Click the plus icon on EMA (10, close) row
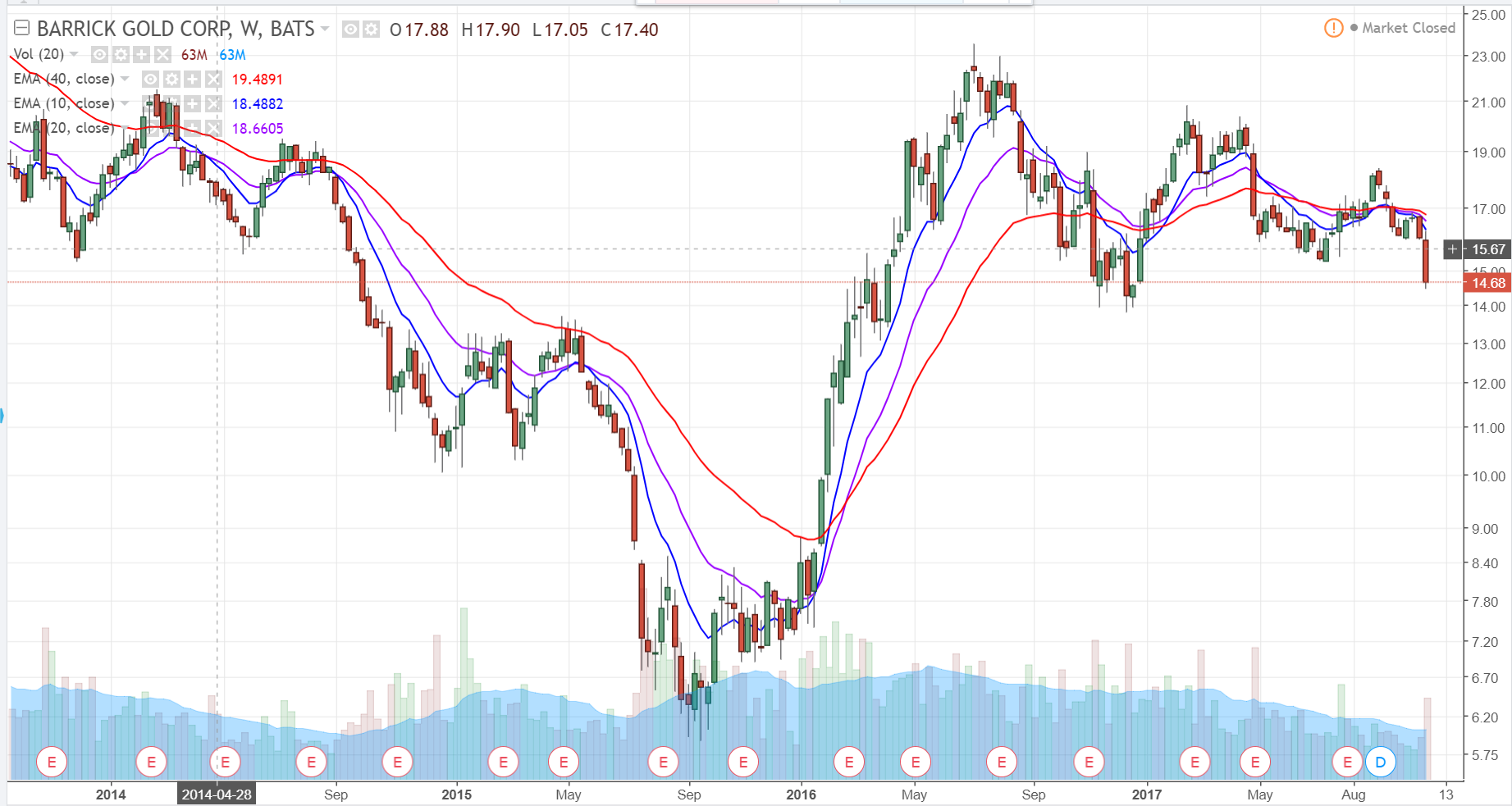This screenshot has width=1512, height=806. pos(192,104)
